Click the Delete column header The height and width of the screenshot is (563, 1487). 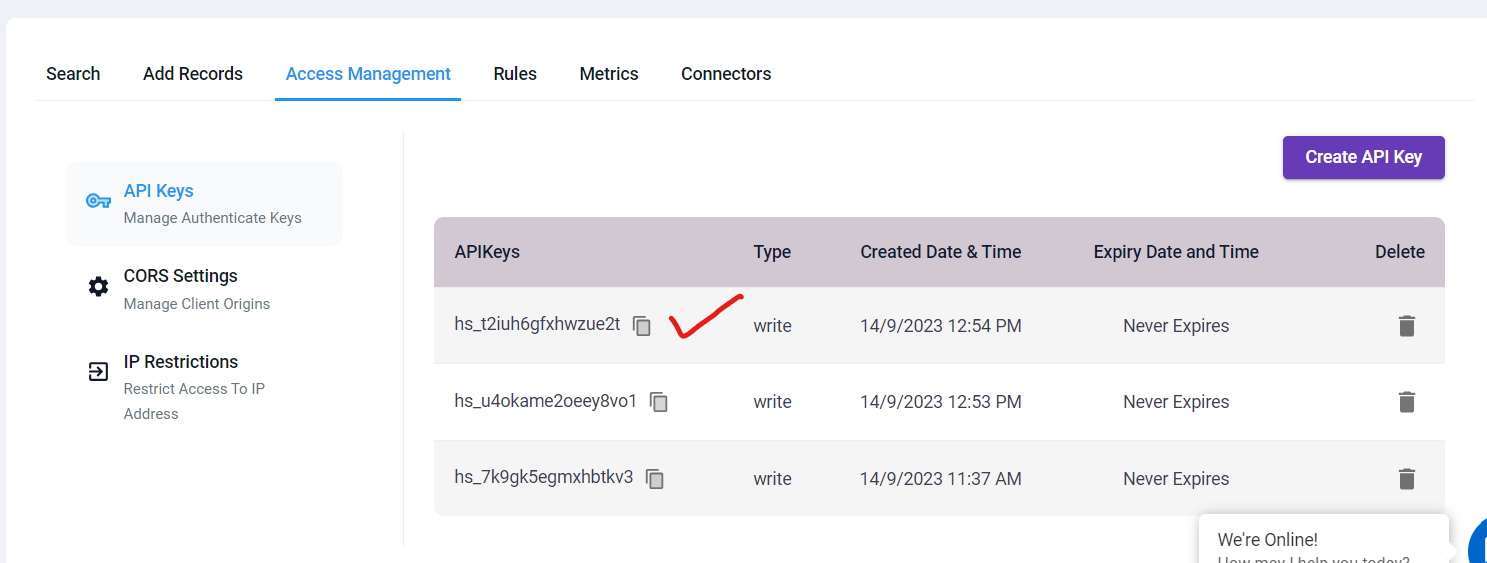click(x=1400, y=252)
